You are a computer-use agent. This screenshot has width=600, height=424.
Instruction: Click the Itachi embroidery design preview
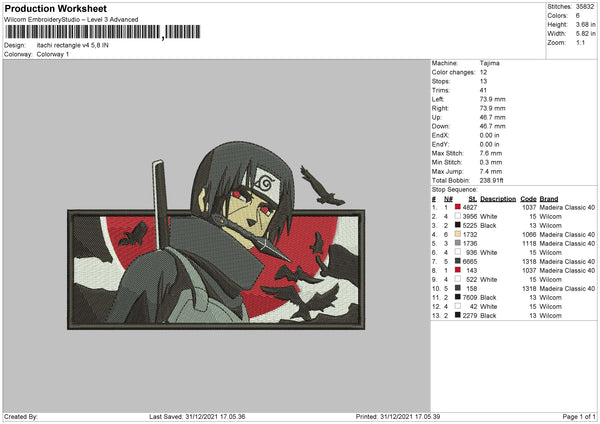pos(216,235)
